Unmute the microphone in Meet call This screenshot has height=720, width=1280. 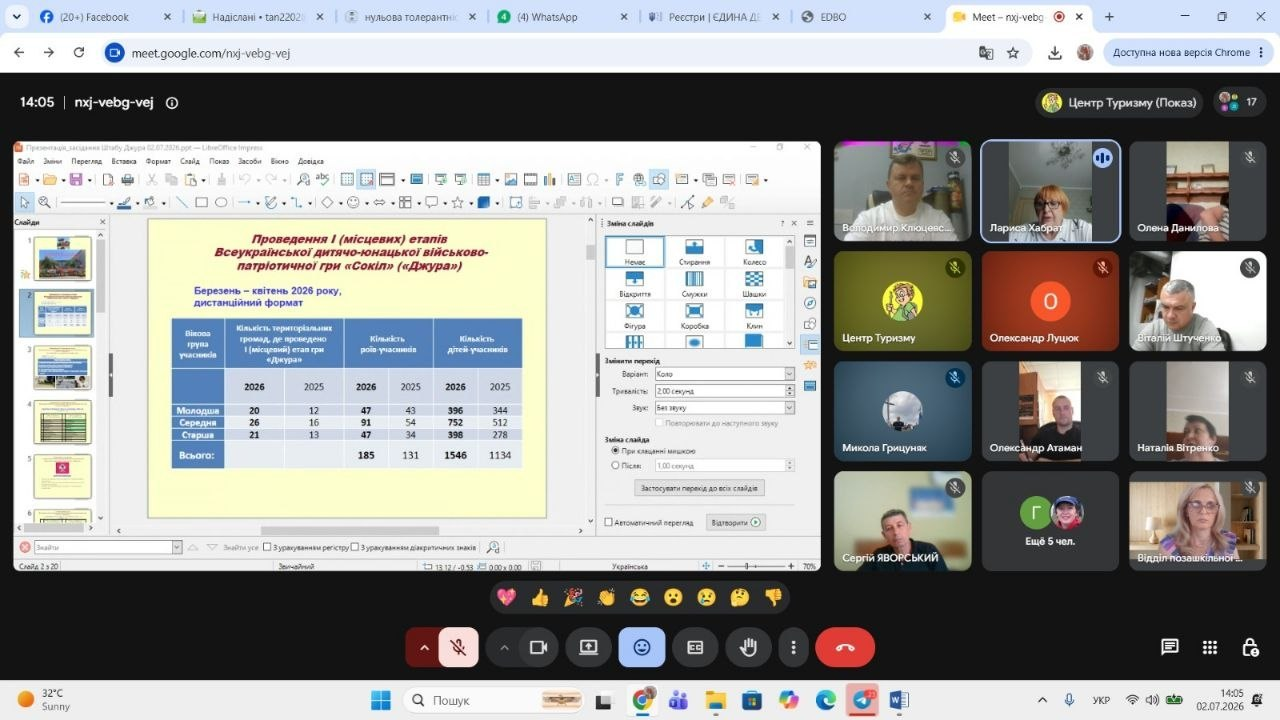click(x=458, y=647)
